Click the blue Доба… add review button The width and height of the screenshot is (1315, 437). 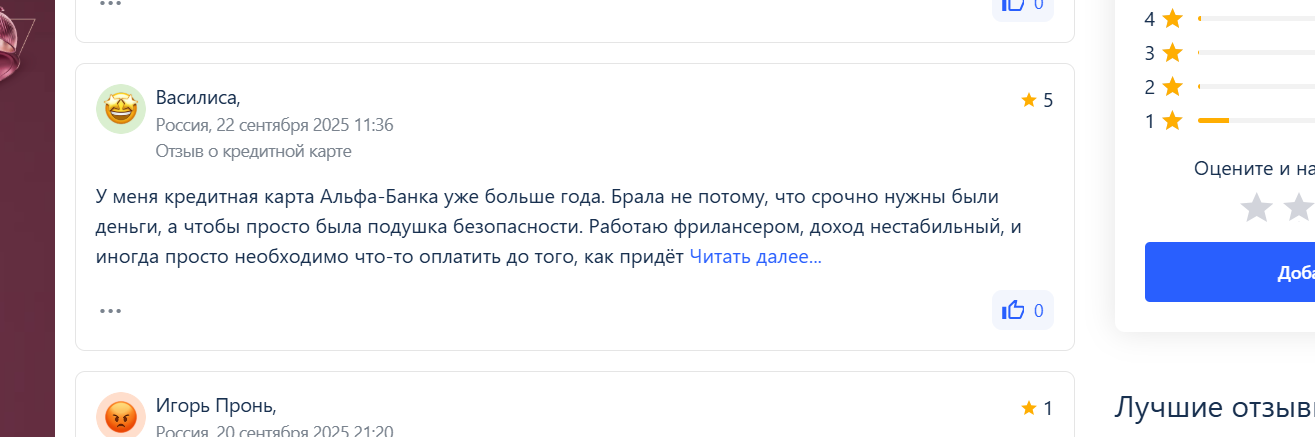point(1230,272)
